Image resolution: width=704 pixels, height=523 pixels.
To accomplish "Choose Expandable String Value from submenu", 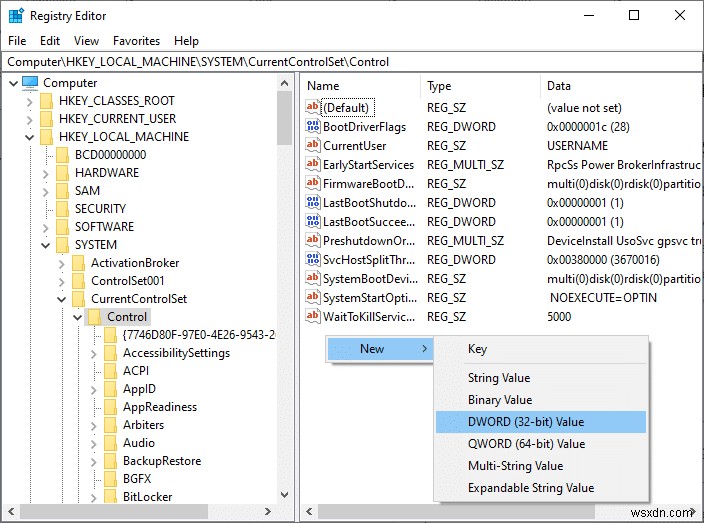I will click(x=541, y=488).
